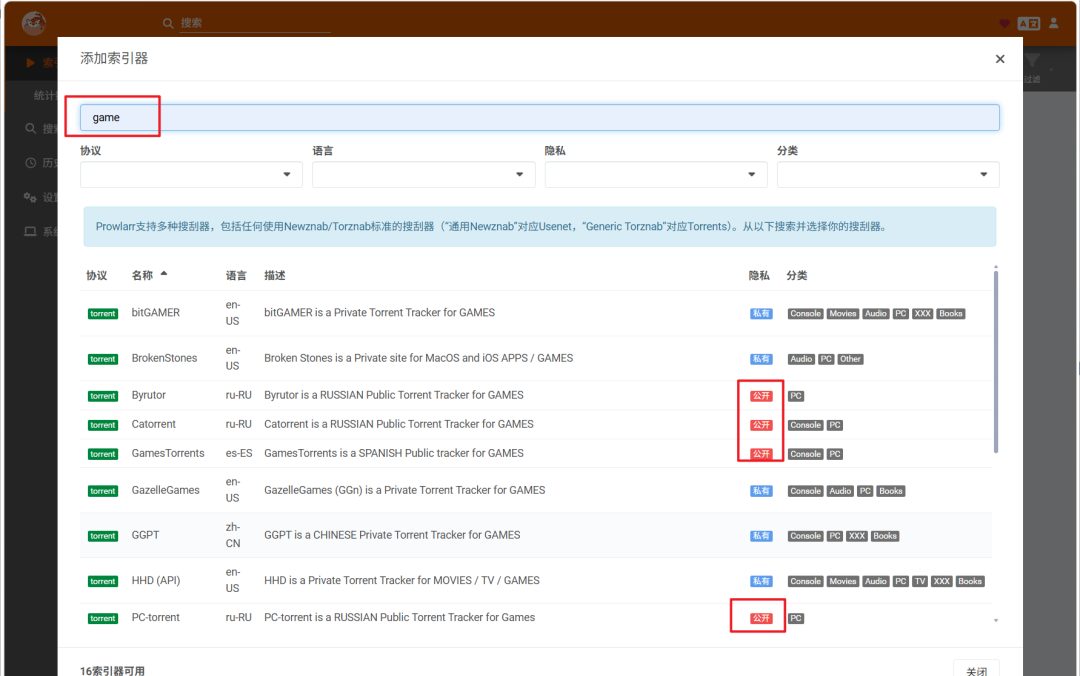Click the PC tag in the Byrutor row

[x=796, y=396]
